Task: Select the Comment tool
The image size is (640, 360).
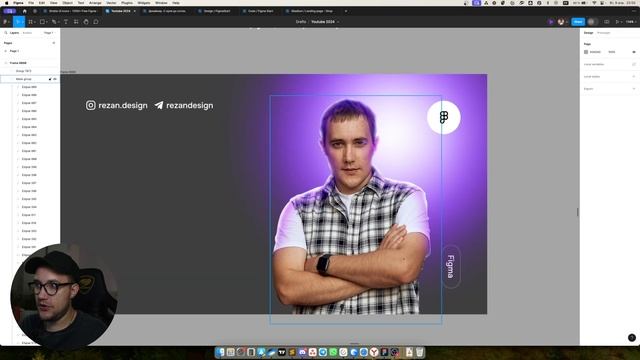Action: pyautogui.click(x=96, y=22)
